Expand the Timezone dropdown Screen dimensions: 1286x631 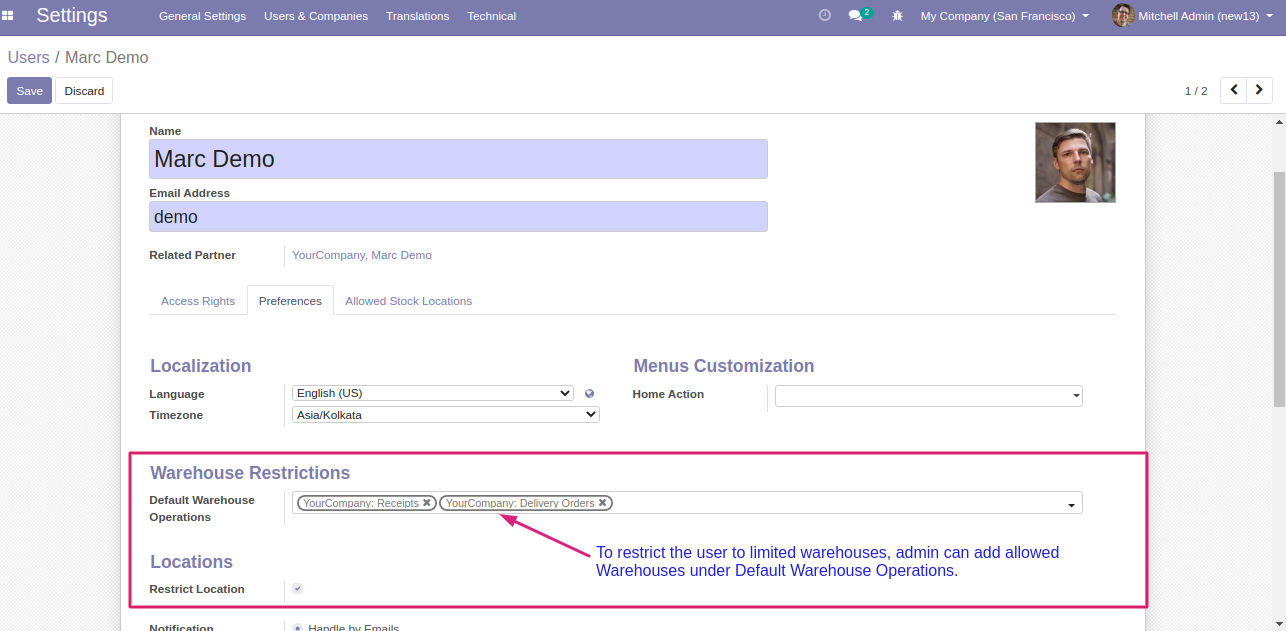[x=445, y=415]
